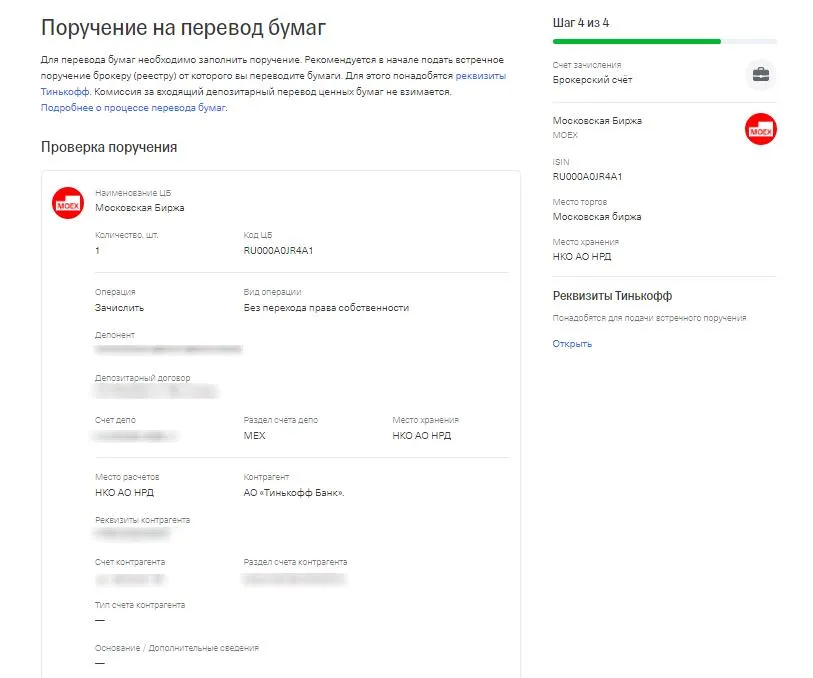Click the green step progress bar

(x=637, y=41)
